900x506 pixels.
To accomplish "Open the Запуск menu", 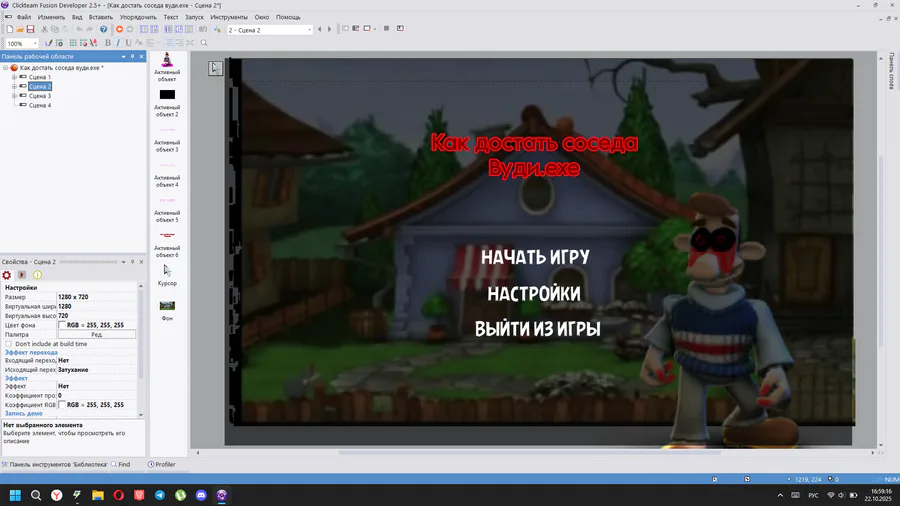I will [x=194, y=17].
